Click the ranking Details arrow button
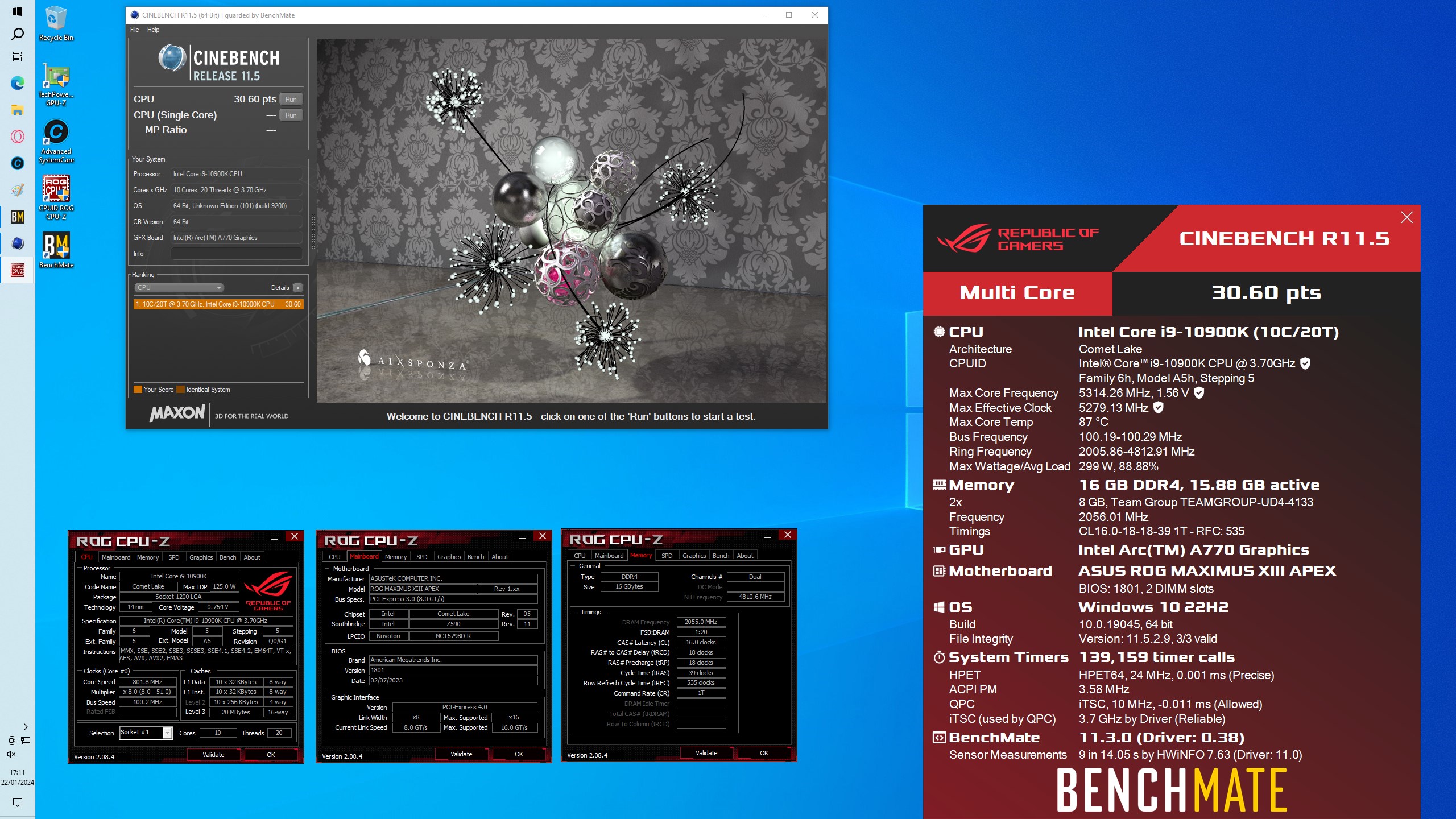The height and width of the screenshot is (819, 1456). tap(298, 288)
